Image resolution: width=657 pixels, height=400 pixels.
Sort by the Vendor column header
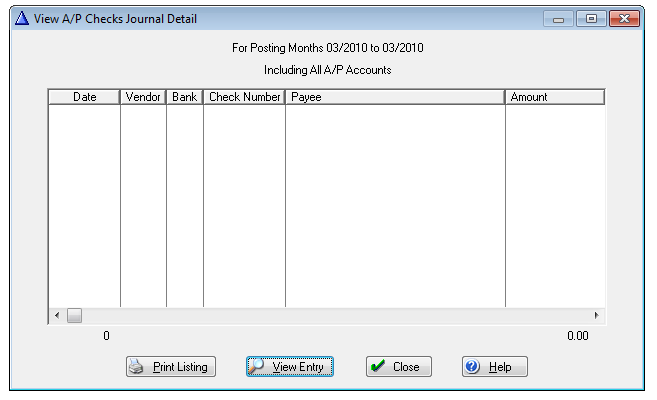tap(143, 98)
